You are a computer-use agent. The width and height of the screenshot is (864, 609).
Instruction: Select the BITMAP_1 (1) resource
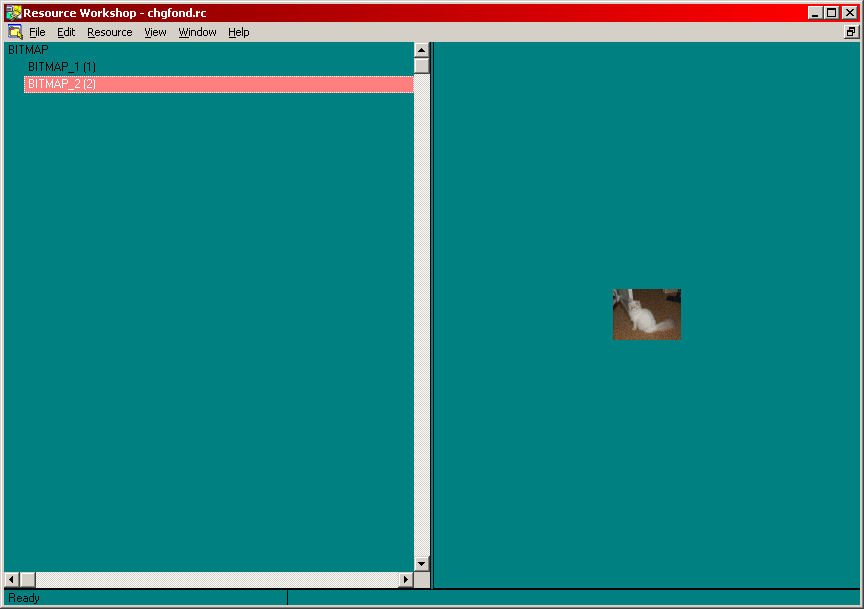coord(62,67)
